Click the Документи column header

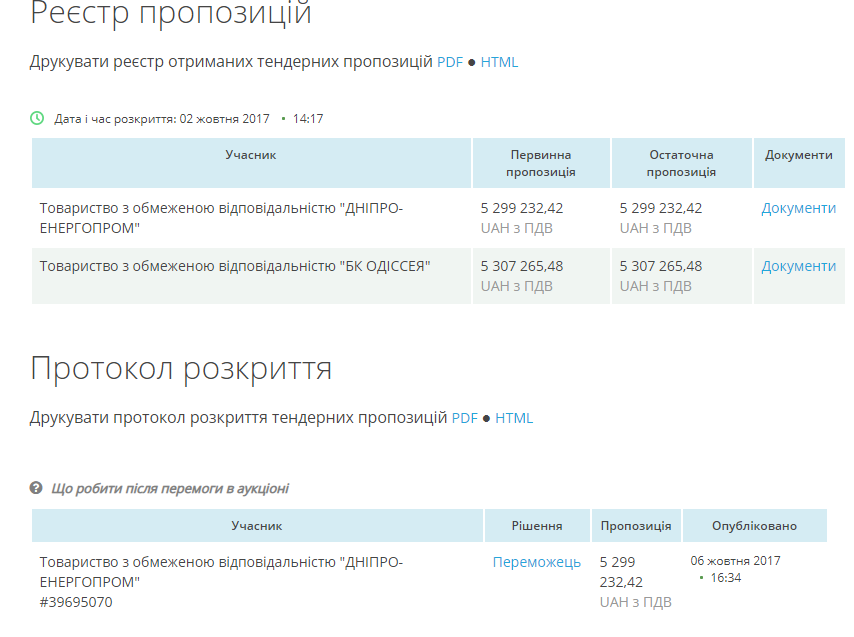[798, 155]
